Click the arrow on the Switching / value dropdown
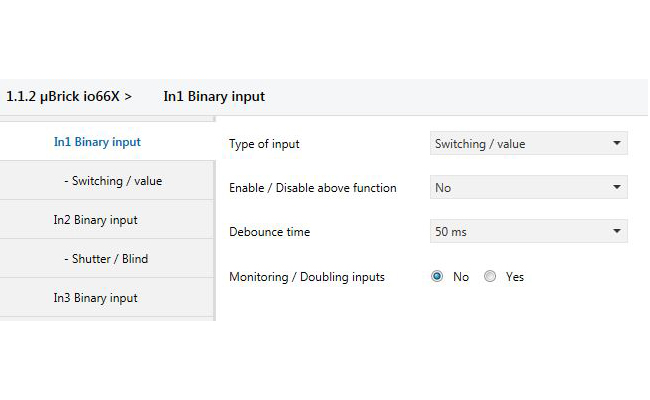Screen dimensions: 650x400 pyautogui.click(x=617, y=144)
